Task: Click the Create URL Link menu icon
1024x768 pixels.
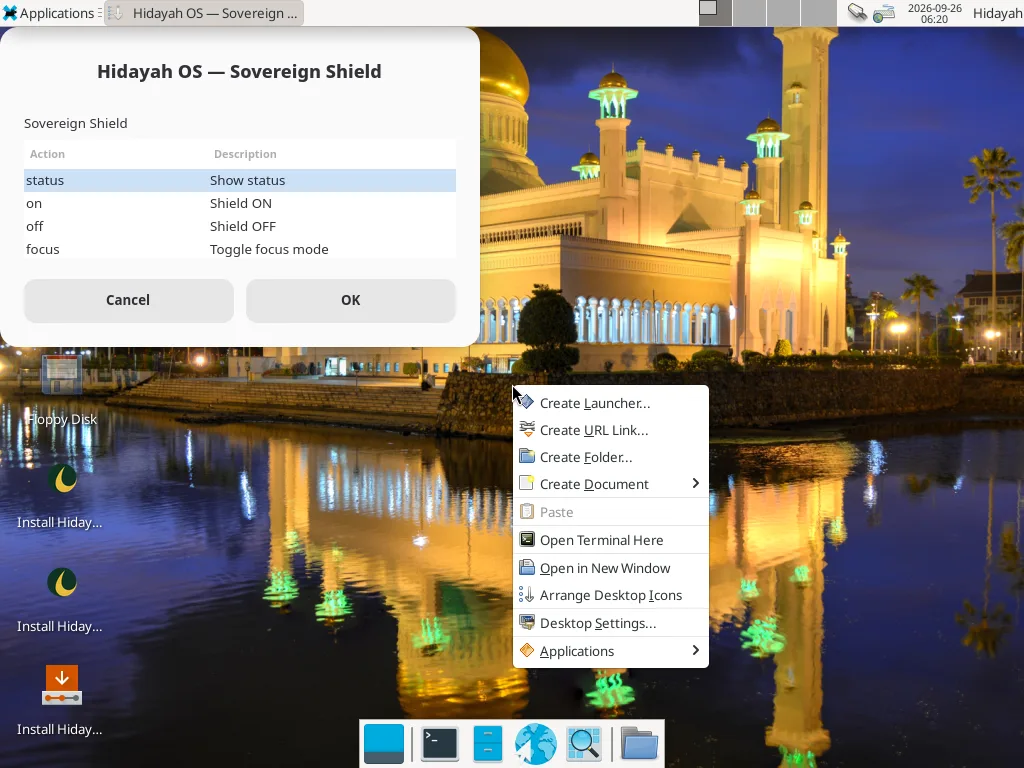Action: pyautogui.click(x=527, y=429)
